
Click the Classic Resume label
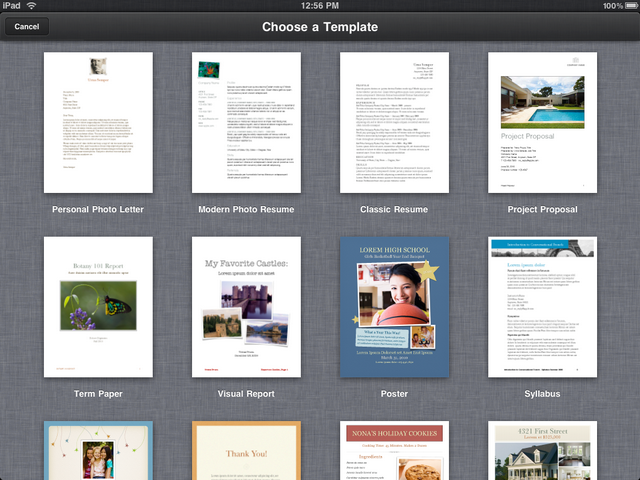tap(394, 209)
